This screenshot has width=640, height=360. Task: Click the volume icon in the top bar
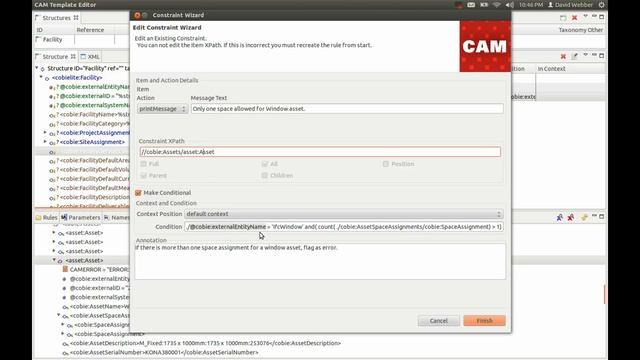[x=510, y=5]
